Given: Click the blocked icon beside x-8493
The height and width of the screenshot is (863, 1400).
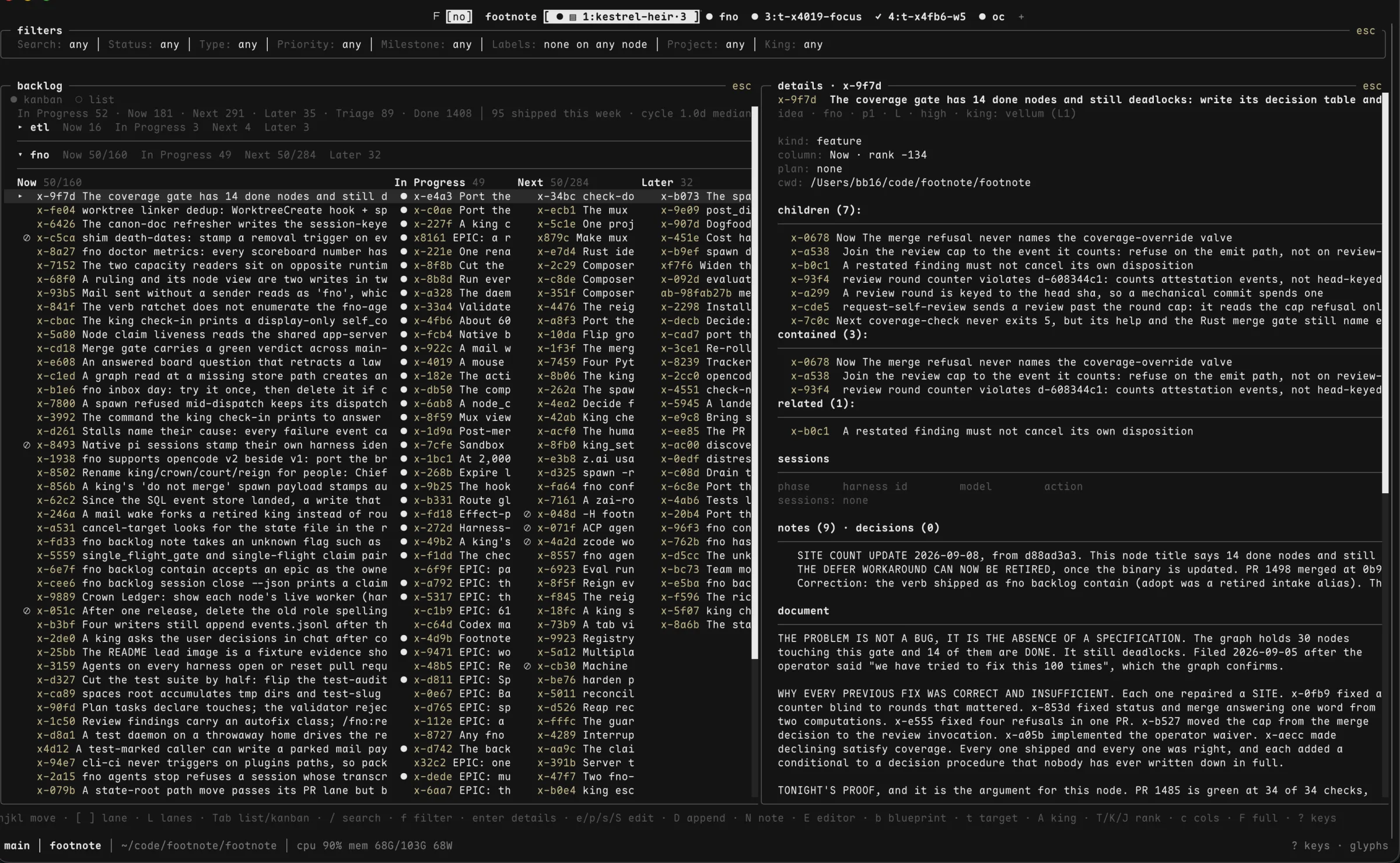Looking at the screenshot, I should coord(27,445).
